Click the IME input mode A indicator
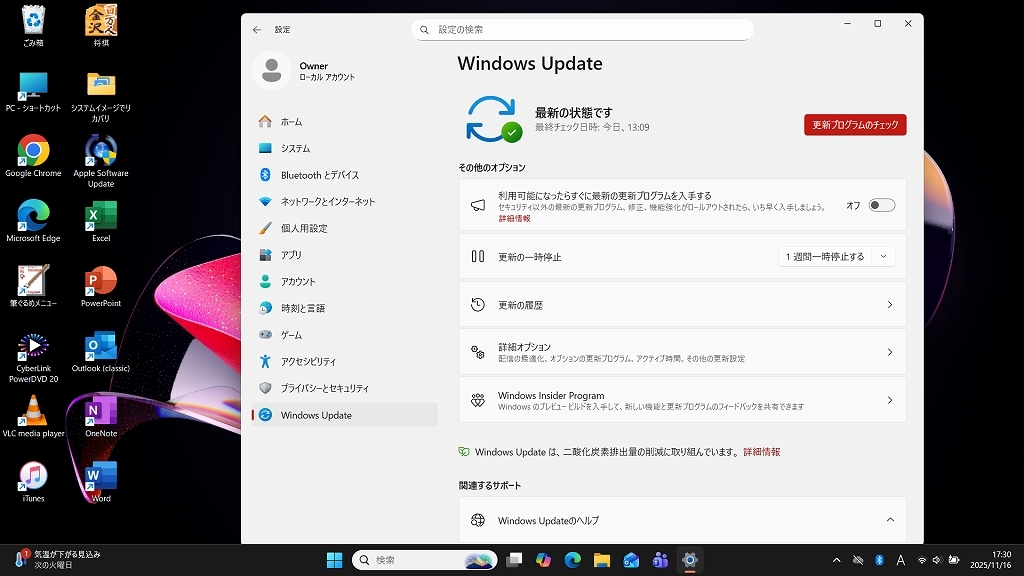Viewport: 1024px width, 576px height. tap(901, 560)
